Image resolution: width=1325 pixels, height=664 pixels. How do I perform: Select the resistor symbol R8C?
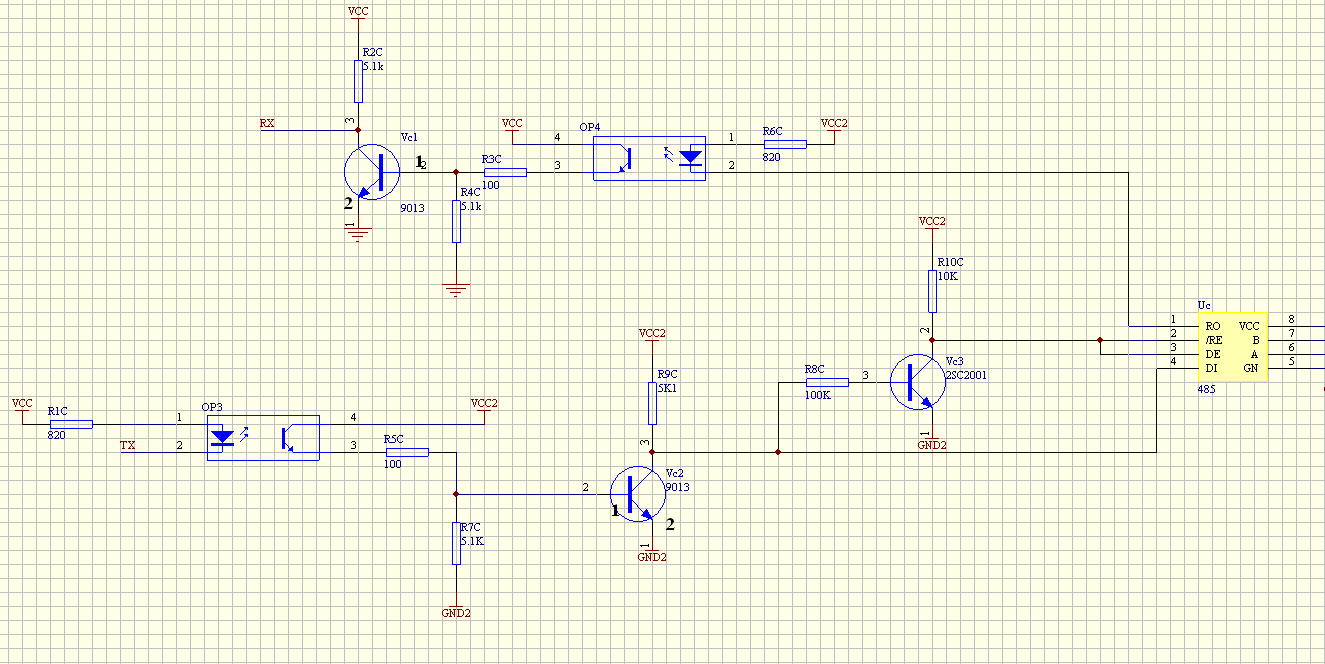[827, 381]
